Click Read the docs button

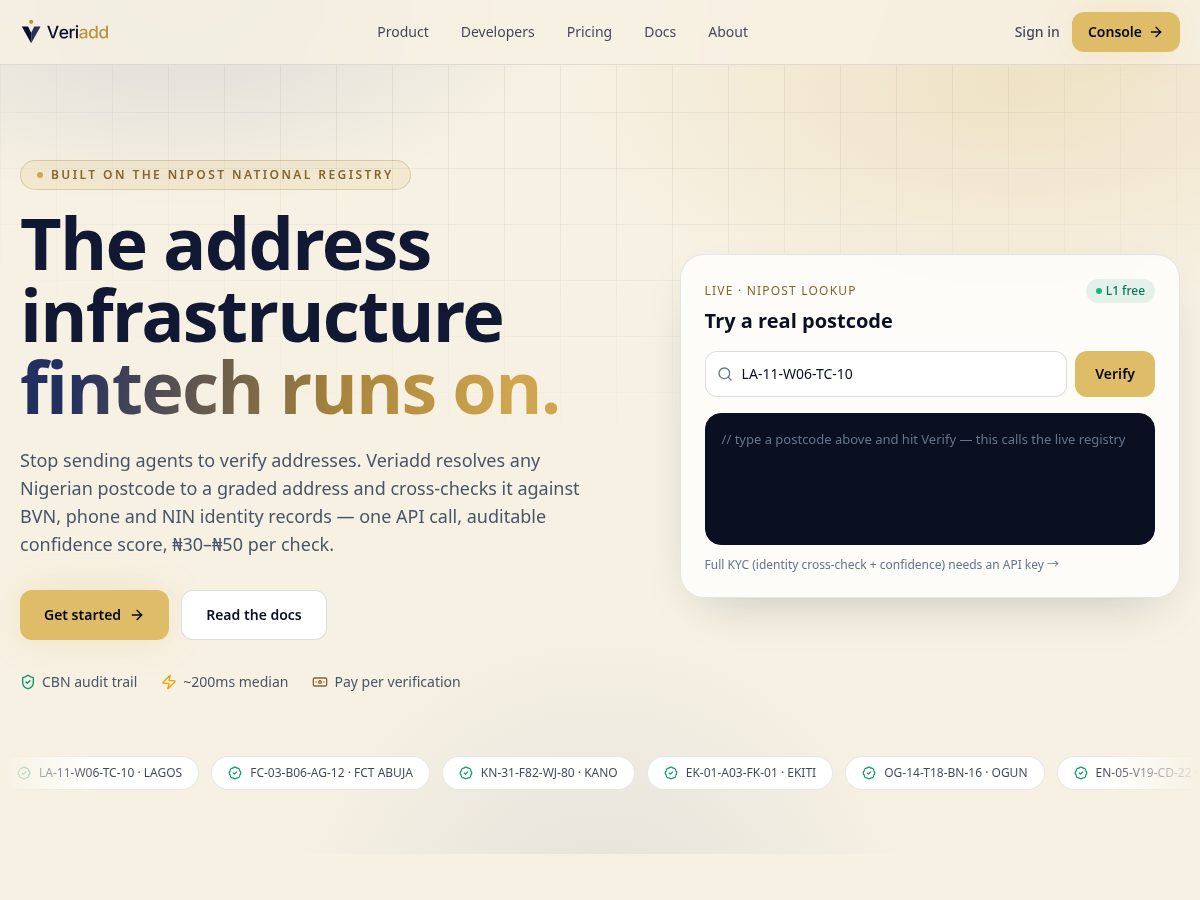pos(254,615)
